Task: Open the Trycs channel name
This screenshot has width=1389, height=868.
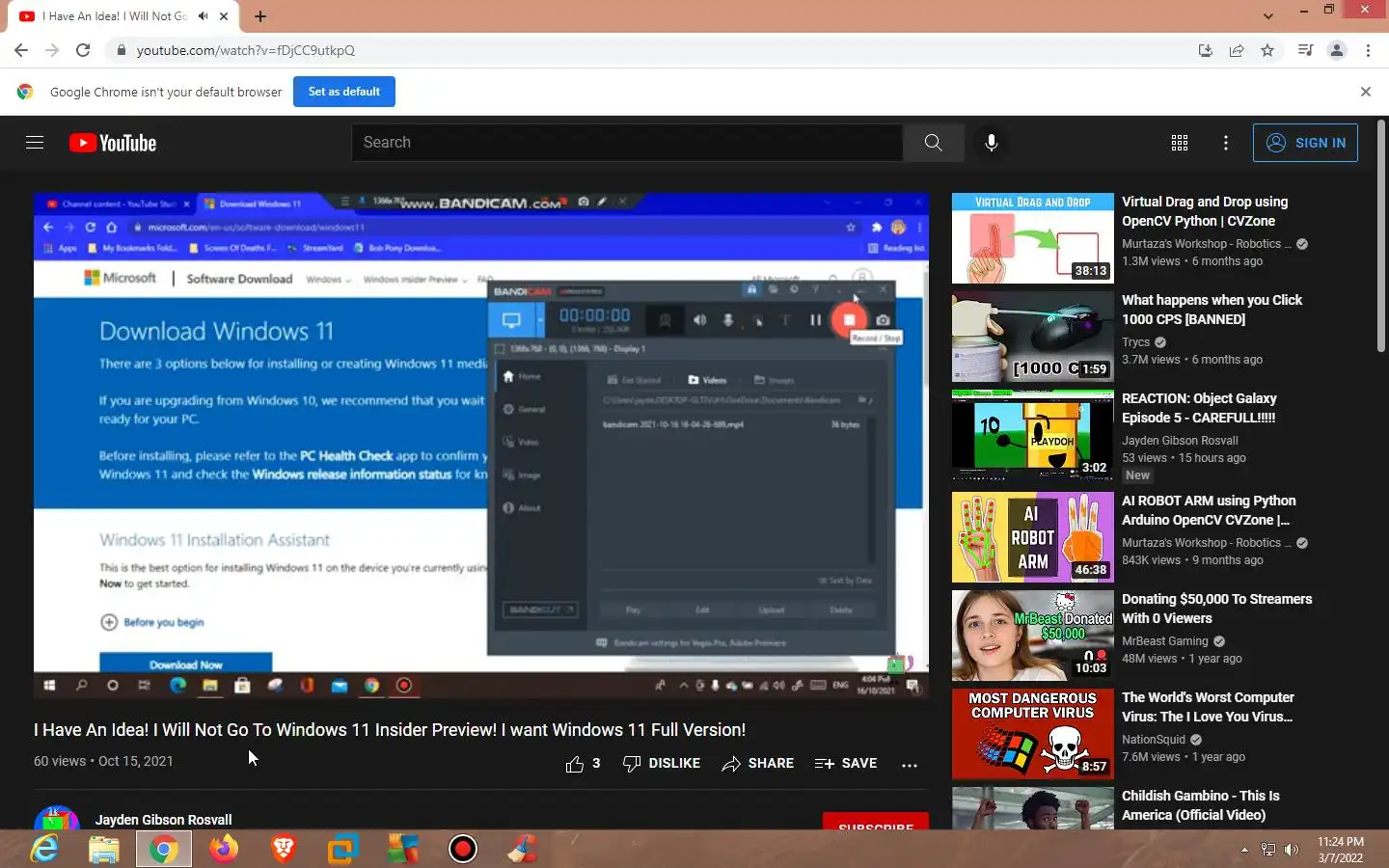Action: click(1135, 342)
